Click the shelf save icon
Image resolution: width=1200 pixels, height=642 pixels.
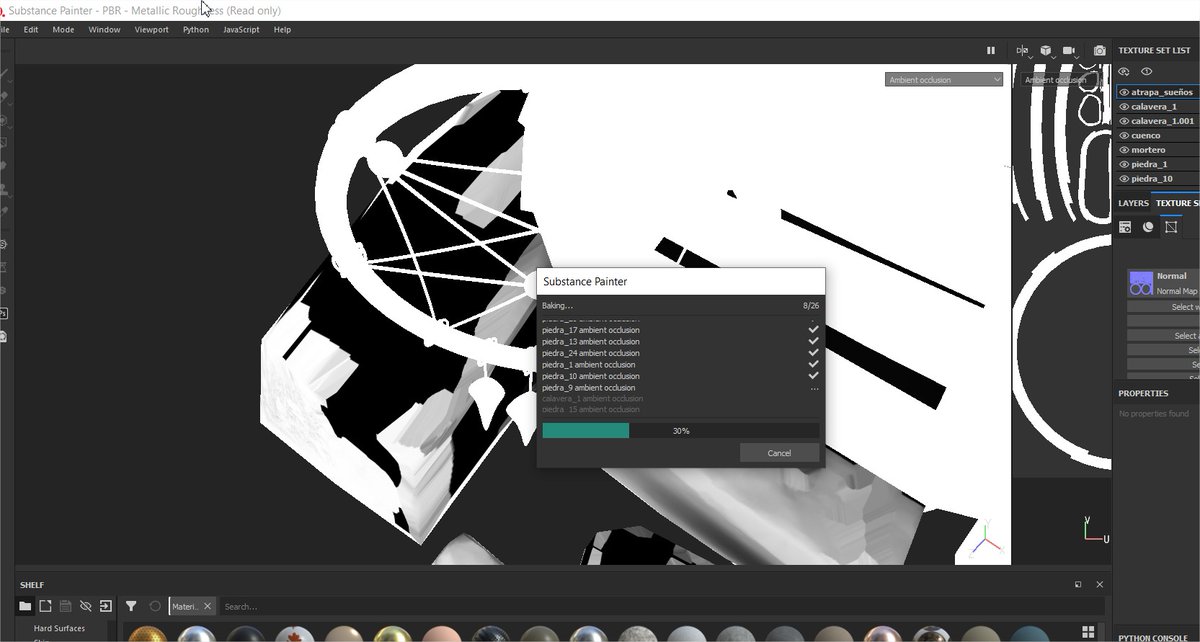coord(65,606)
